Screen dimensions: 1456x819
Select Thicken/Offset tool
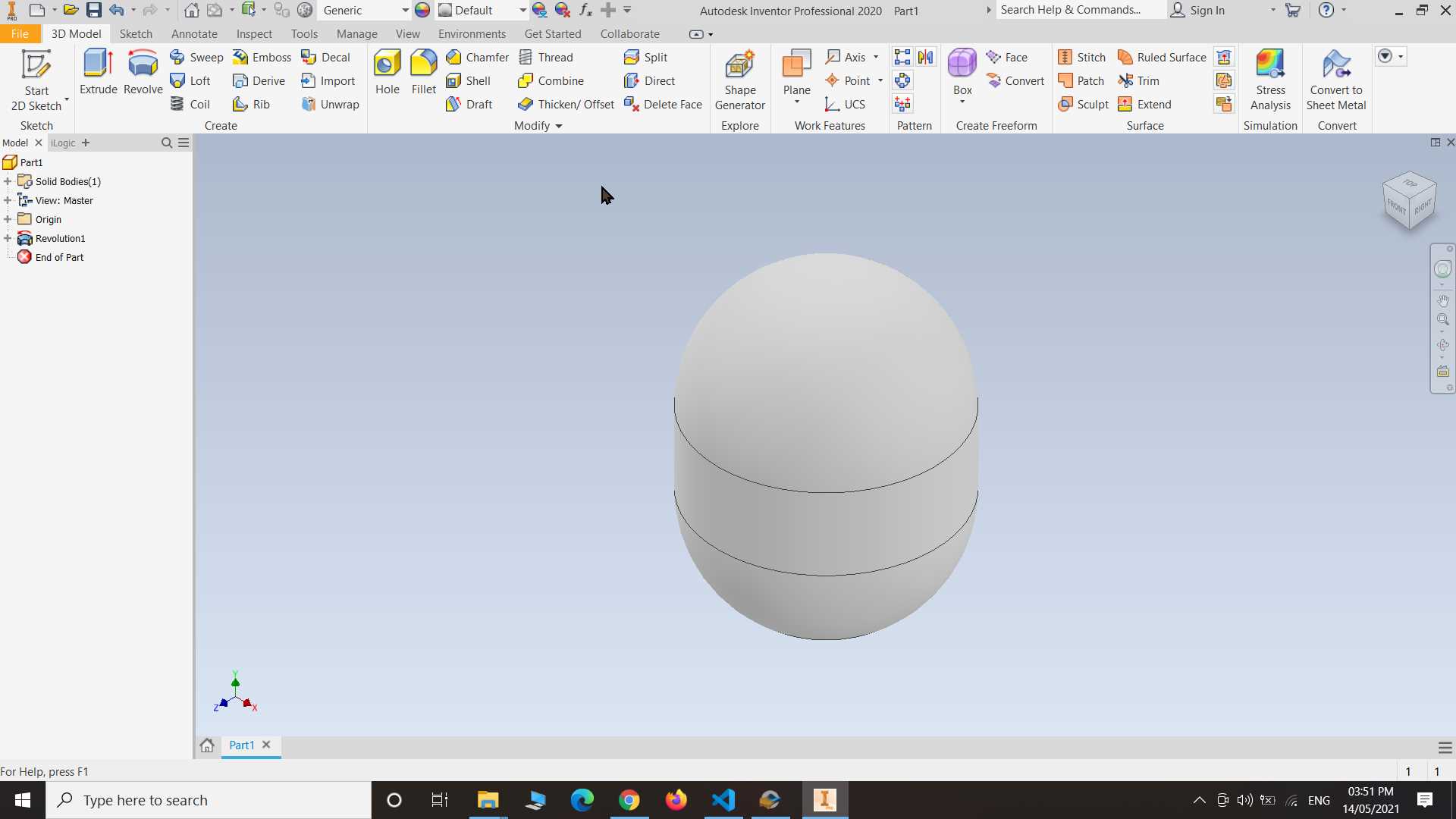click(x=566, y=105)
